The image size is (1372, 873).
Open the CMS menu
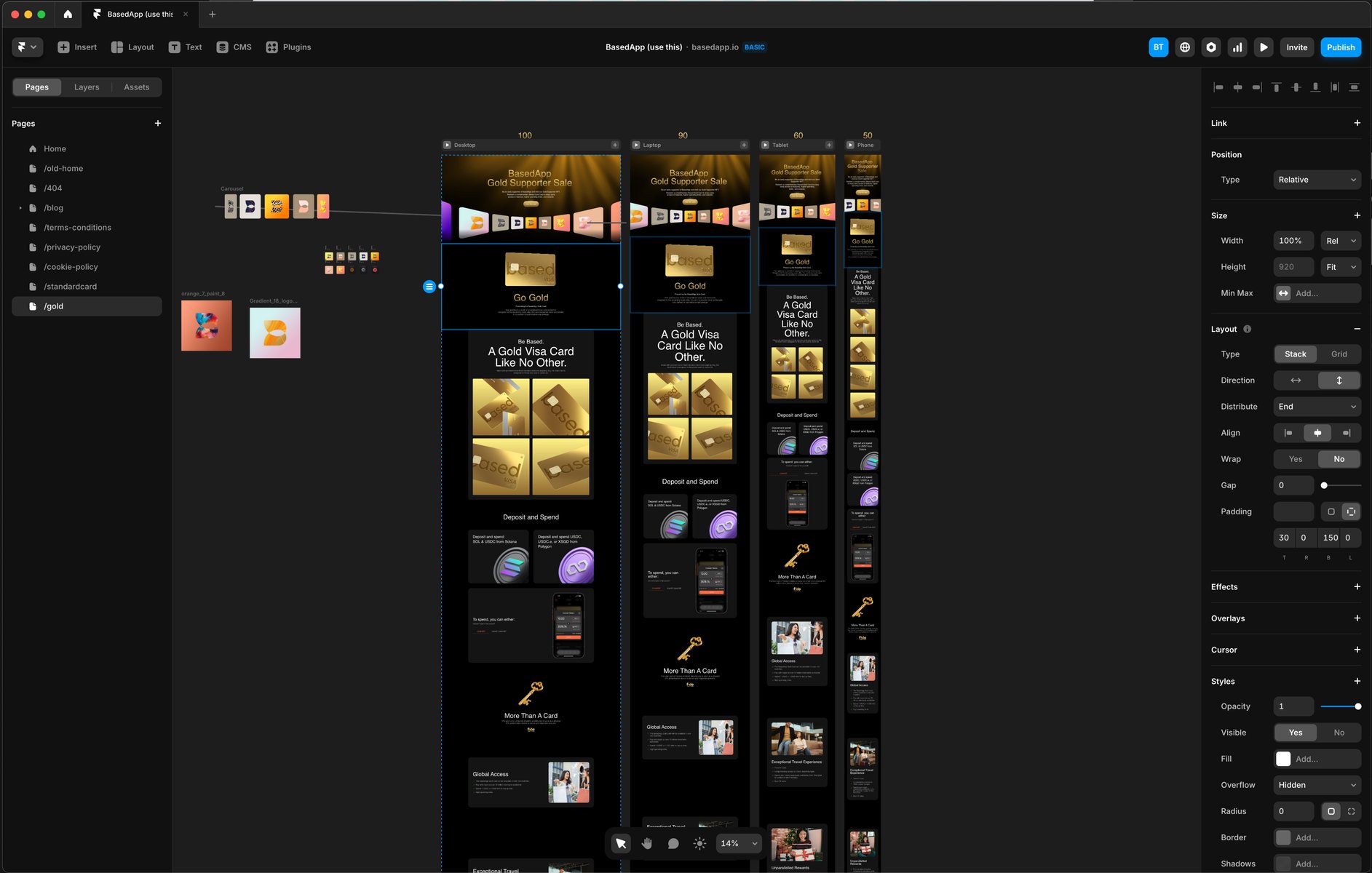tap(234, 47)
